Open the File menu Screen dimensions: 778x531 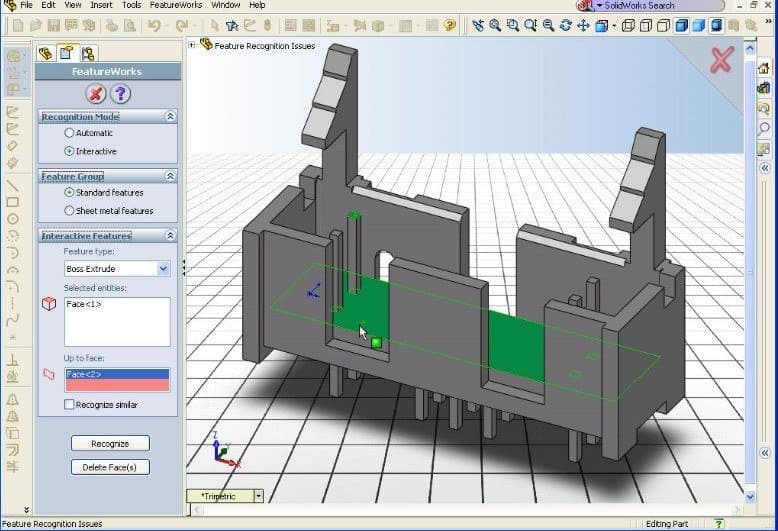[26, 5]
